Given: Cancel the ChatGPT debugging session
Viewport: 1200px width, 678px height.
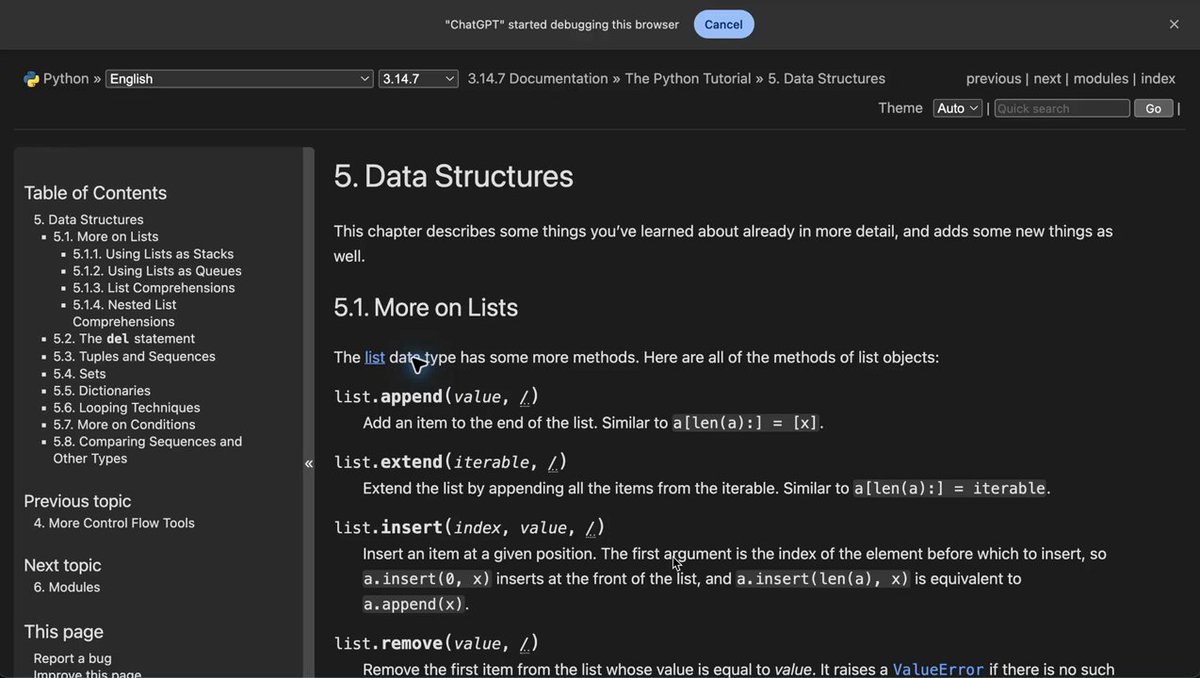Looking at the screenshot, I should [724, 24].
